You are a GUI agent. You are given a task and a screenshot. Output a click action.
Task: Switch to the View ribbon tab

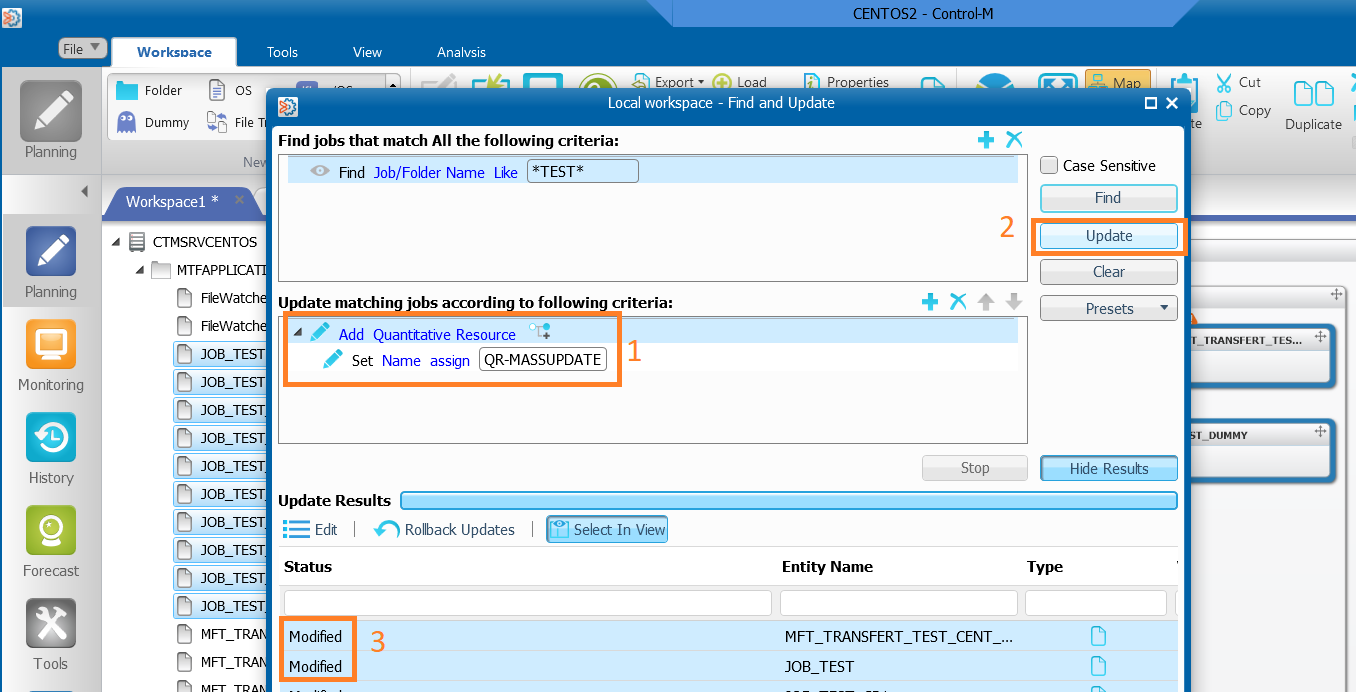[367, 52]
